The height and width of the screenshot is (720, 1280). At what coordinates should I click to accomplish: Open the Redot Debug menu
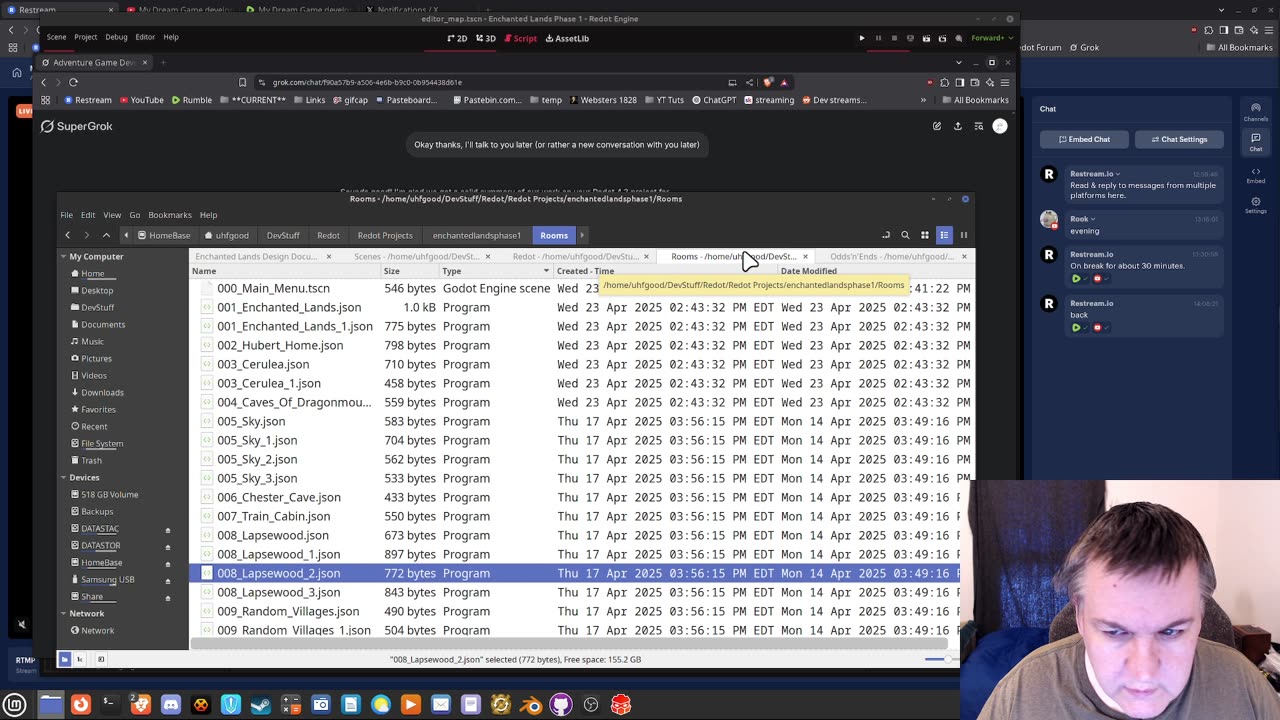point(116,37)
